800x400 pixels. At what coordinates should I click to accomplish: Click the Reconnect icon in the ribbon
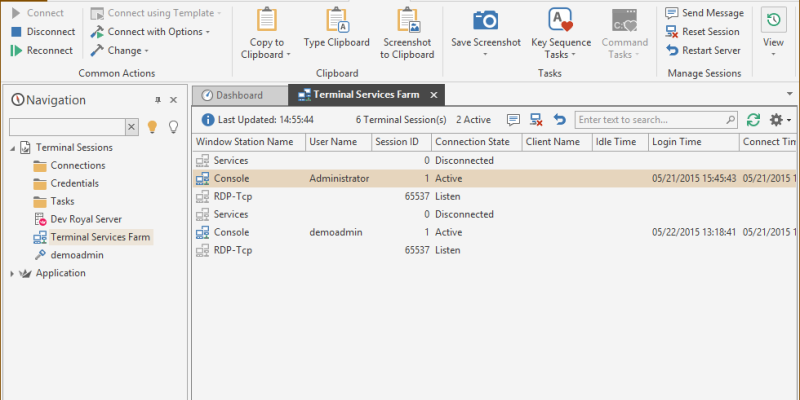coord(17,50)
